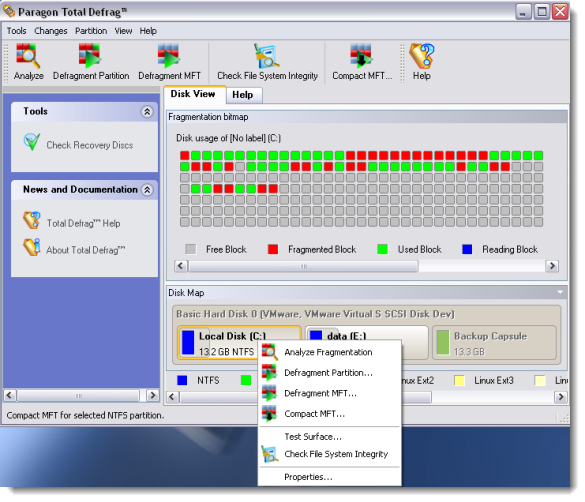Open the Help menu in menu bar

148,31
